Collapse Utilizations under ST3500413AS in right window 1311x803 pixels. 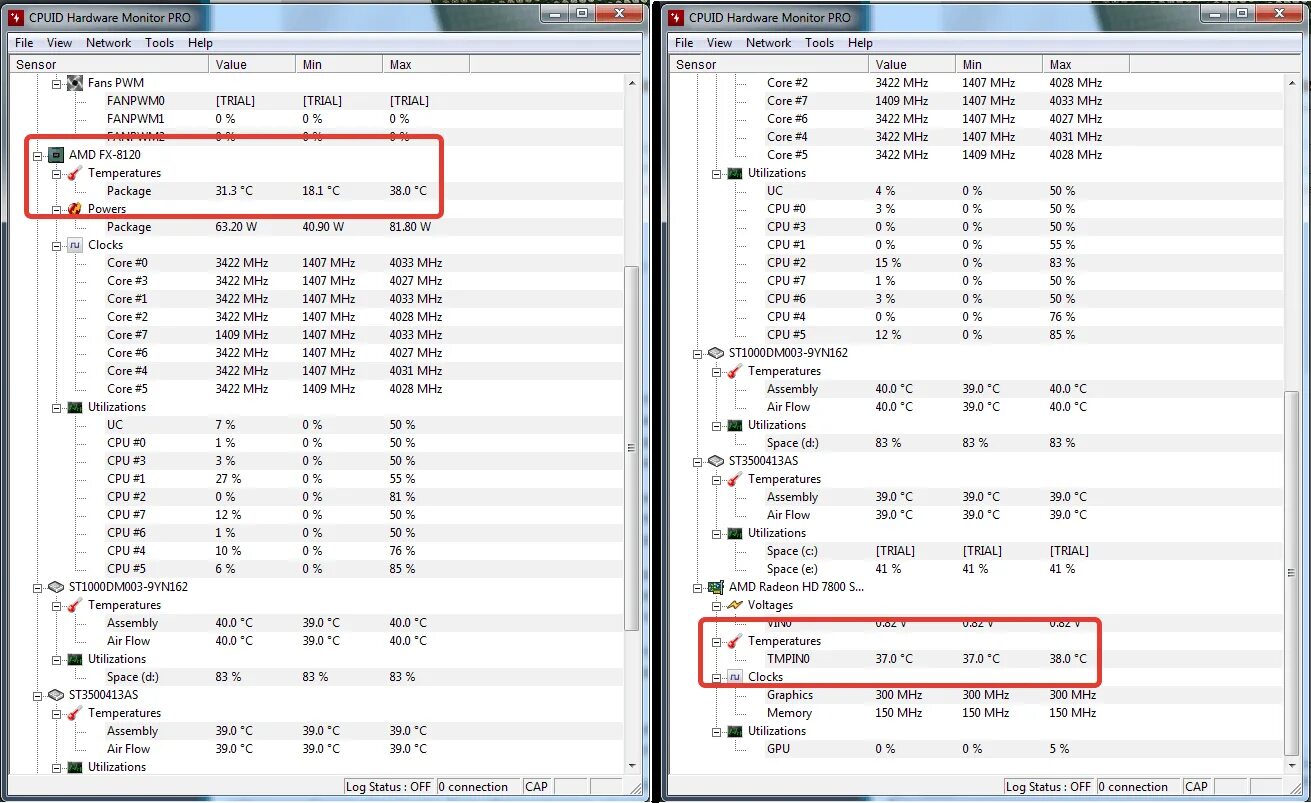click(717, 533)
